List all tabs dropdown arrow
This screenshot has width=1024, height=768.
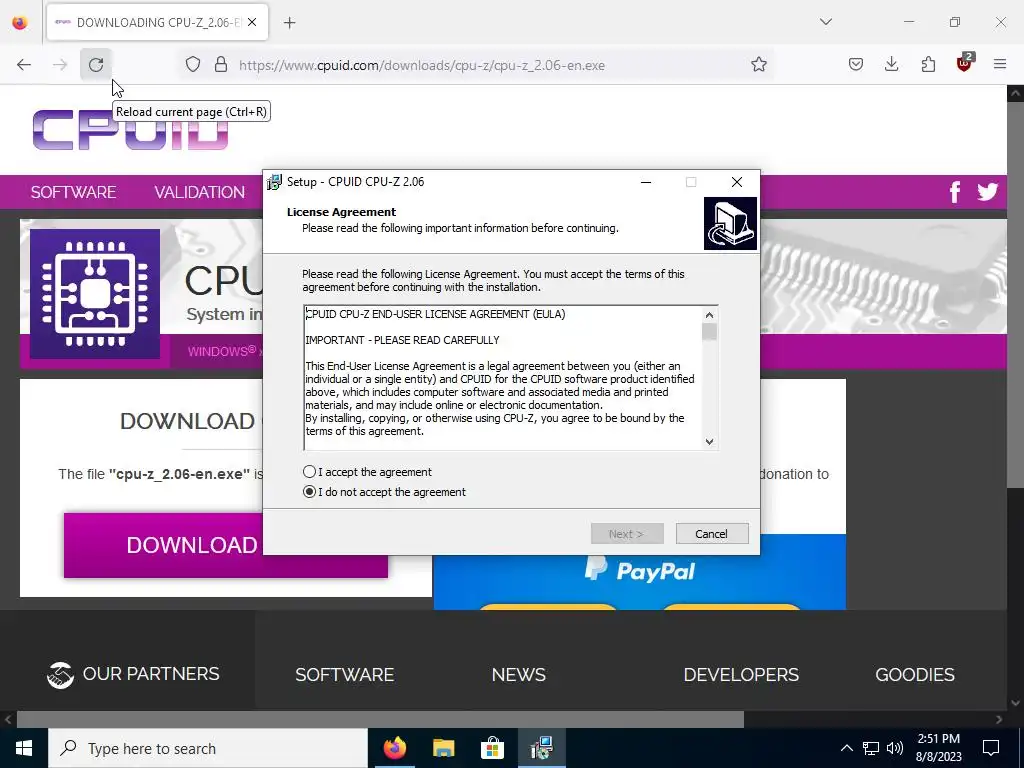825,22
